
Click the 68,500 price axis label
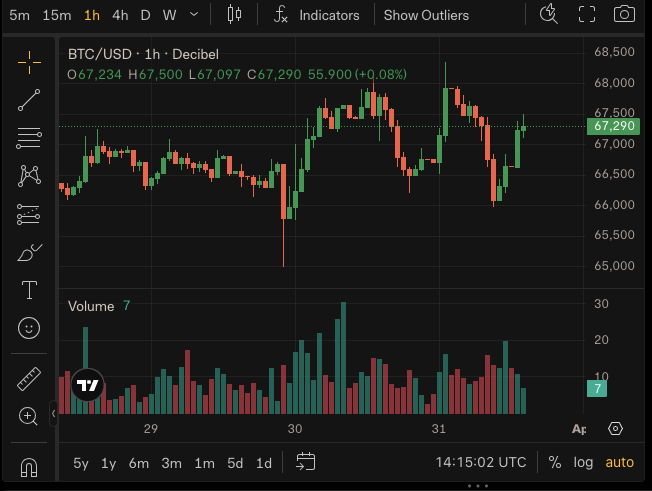click(614, 52)
